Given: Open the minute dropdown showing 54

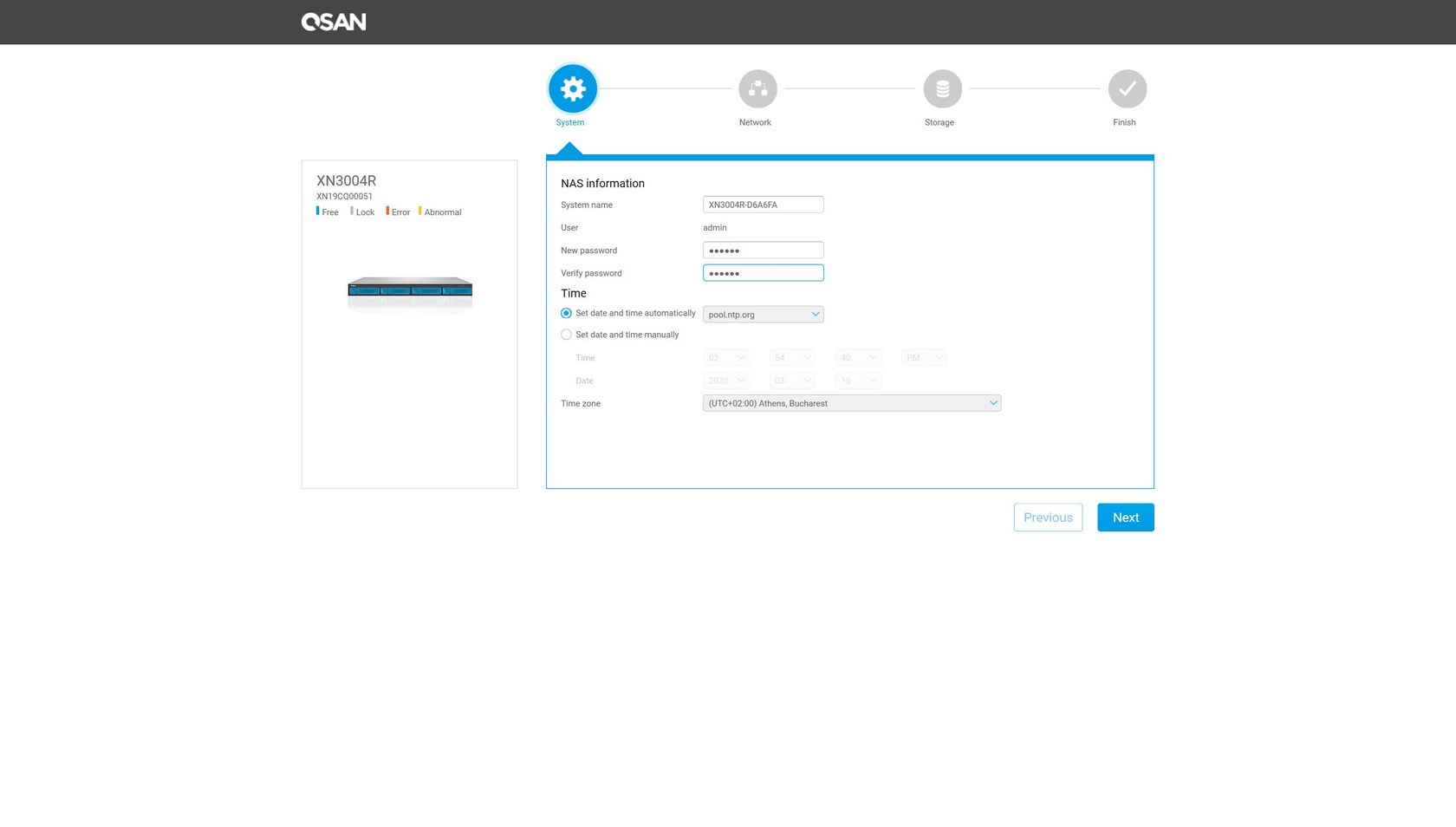Looking at the screenshot, I should [792, 358].
